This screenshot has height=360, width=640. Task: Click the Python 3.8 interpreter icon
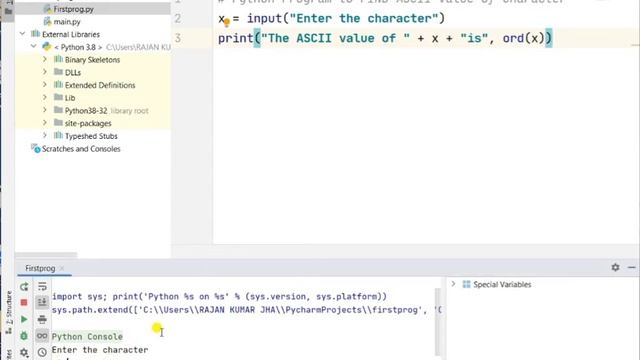[x=47, y=47]
